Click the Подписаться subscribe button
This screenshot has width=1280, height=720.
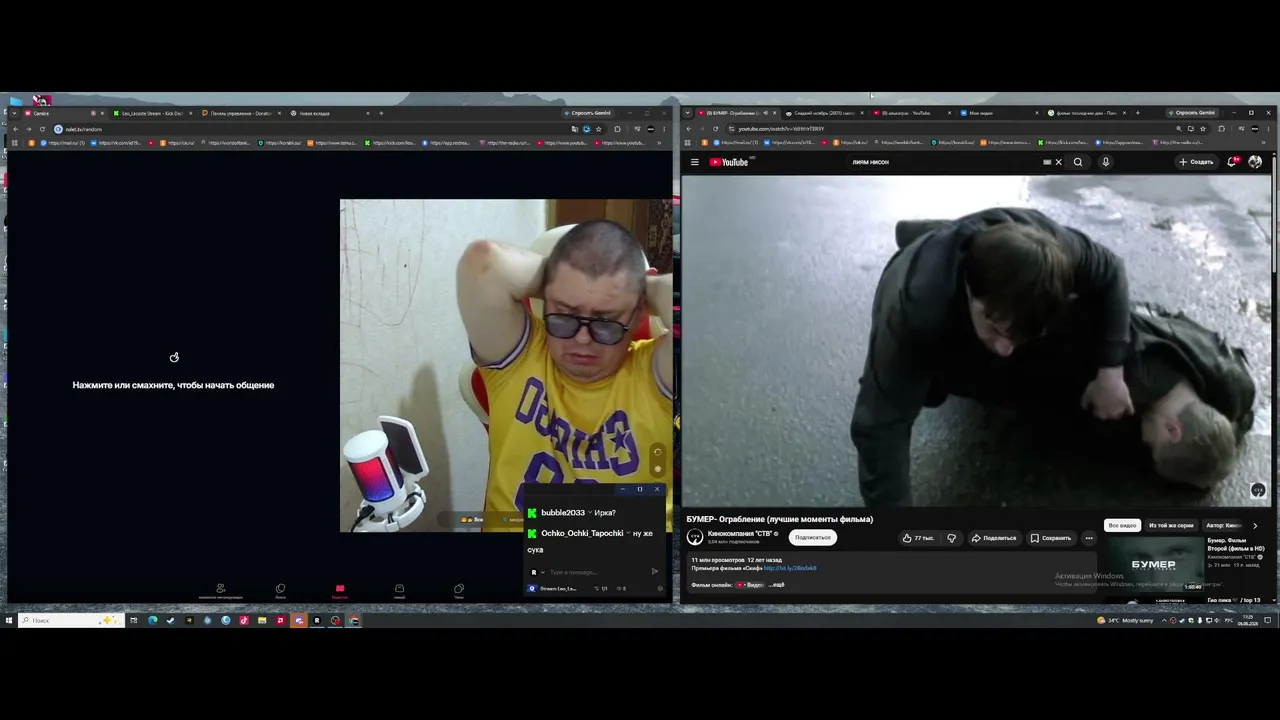pyautogui.click(x=812, y=537)
